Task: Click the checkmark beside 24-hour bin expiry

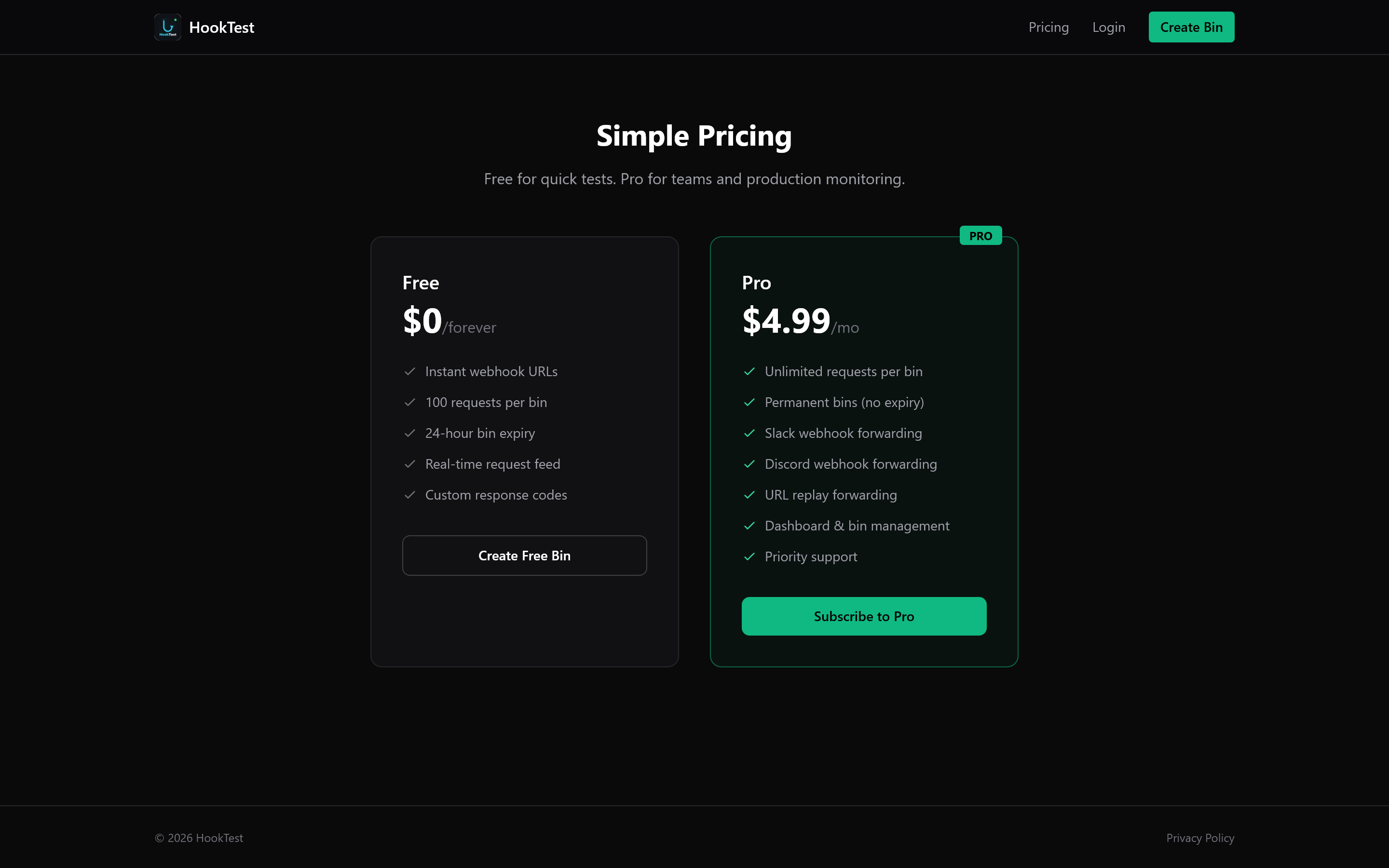Action: (410, 434)
